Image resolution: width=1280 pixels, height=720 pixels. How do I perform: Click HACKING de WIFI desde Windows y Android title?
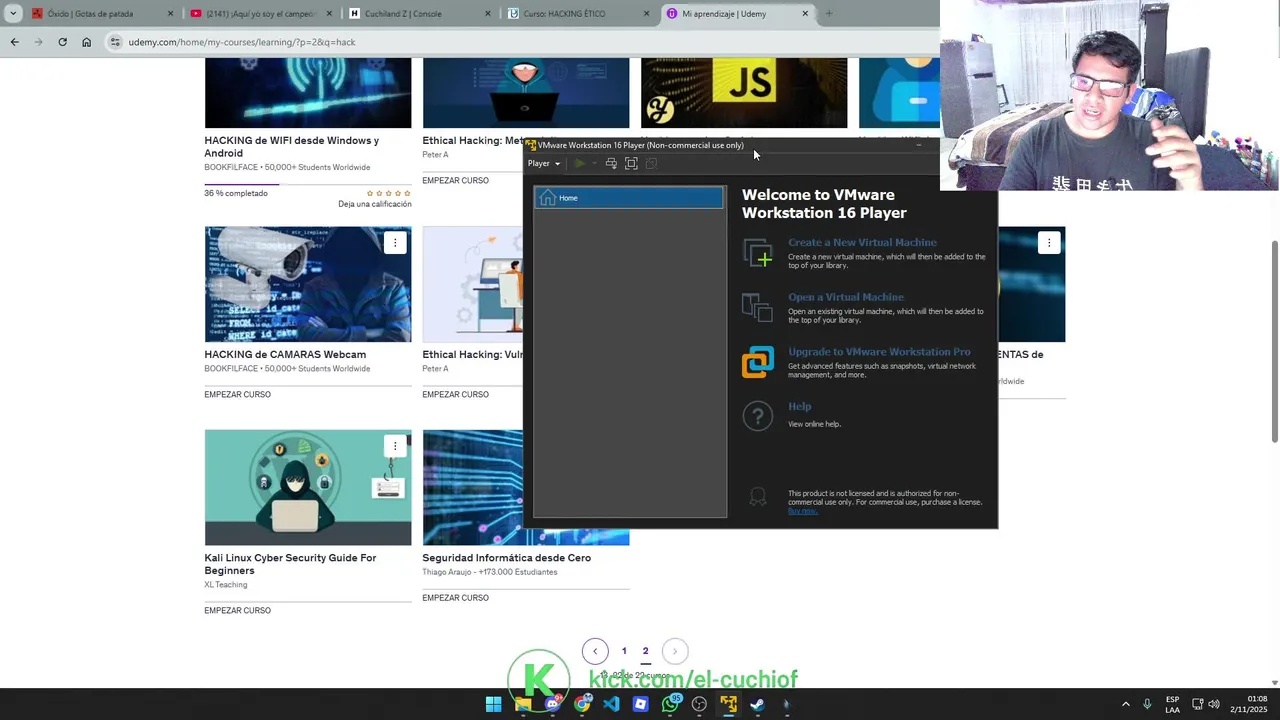point(292,147)
